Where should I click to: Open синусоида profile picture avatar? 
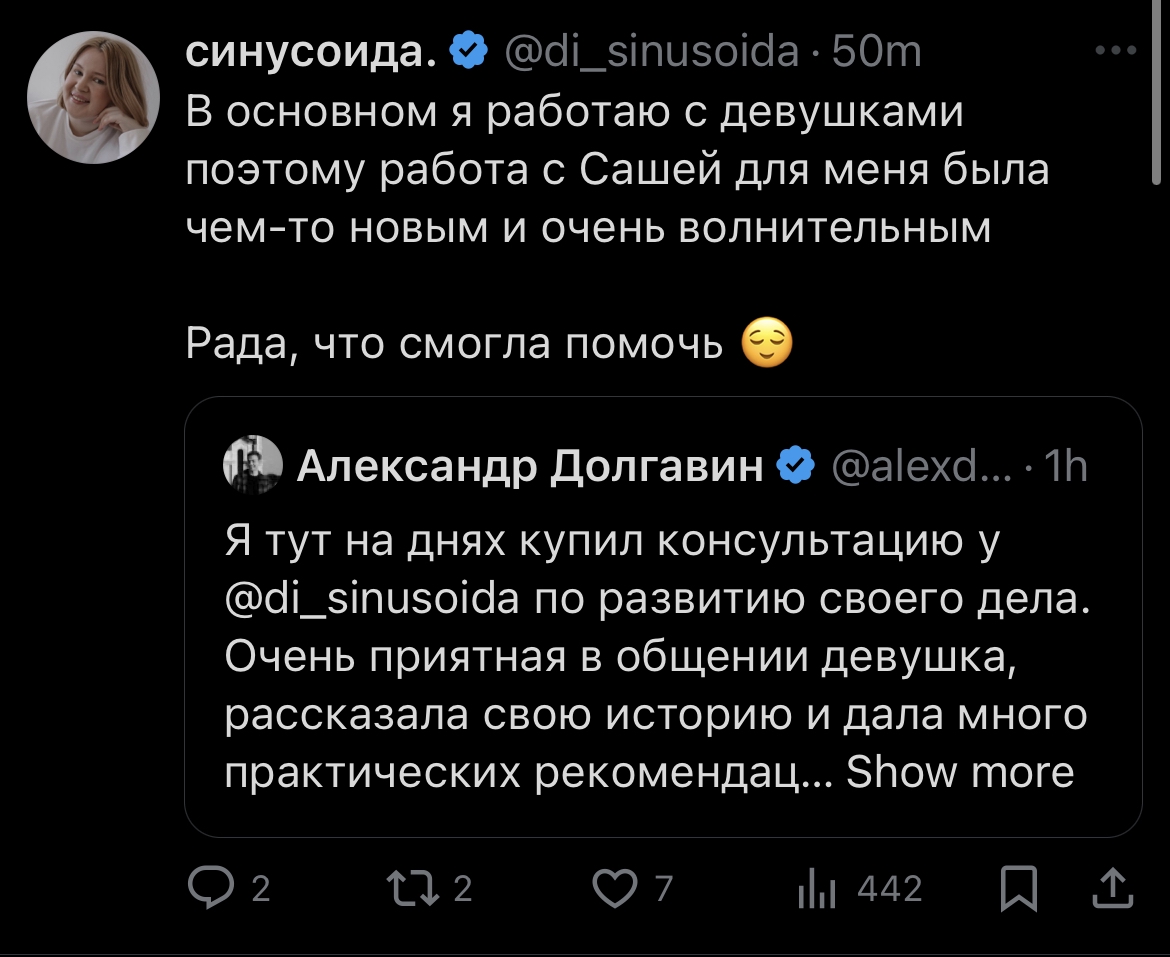(93, 97)
